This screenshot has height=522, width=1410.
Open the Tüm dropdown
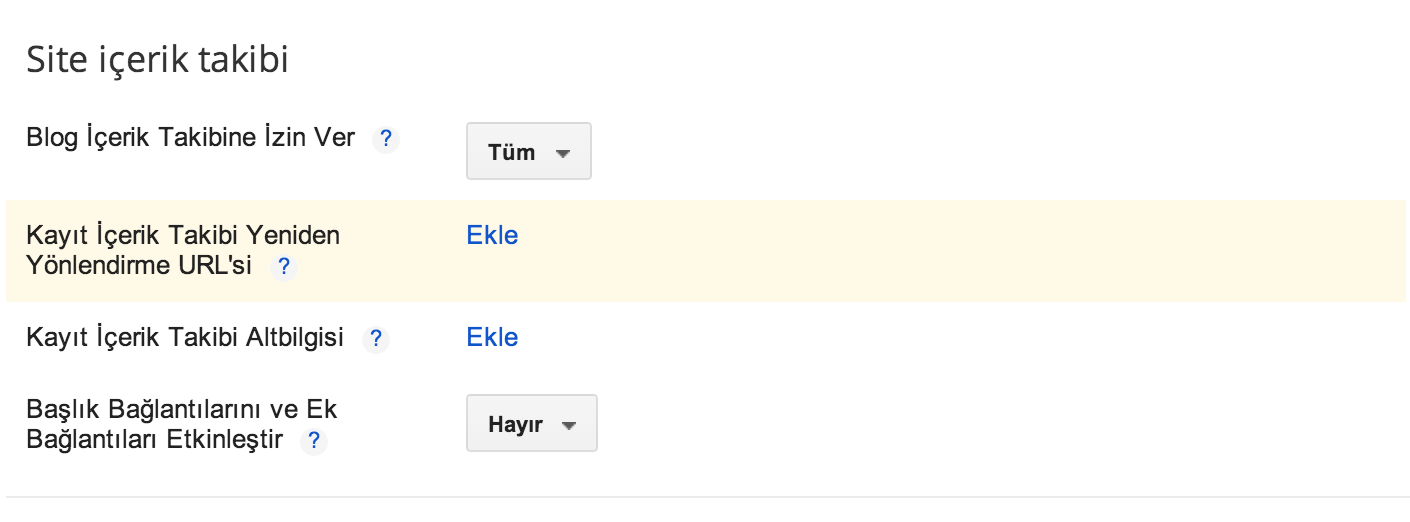click(x=528, y=152)
